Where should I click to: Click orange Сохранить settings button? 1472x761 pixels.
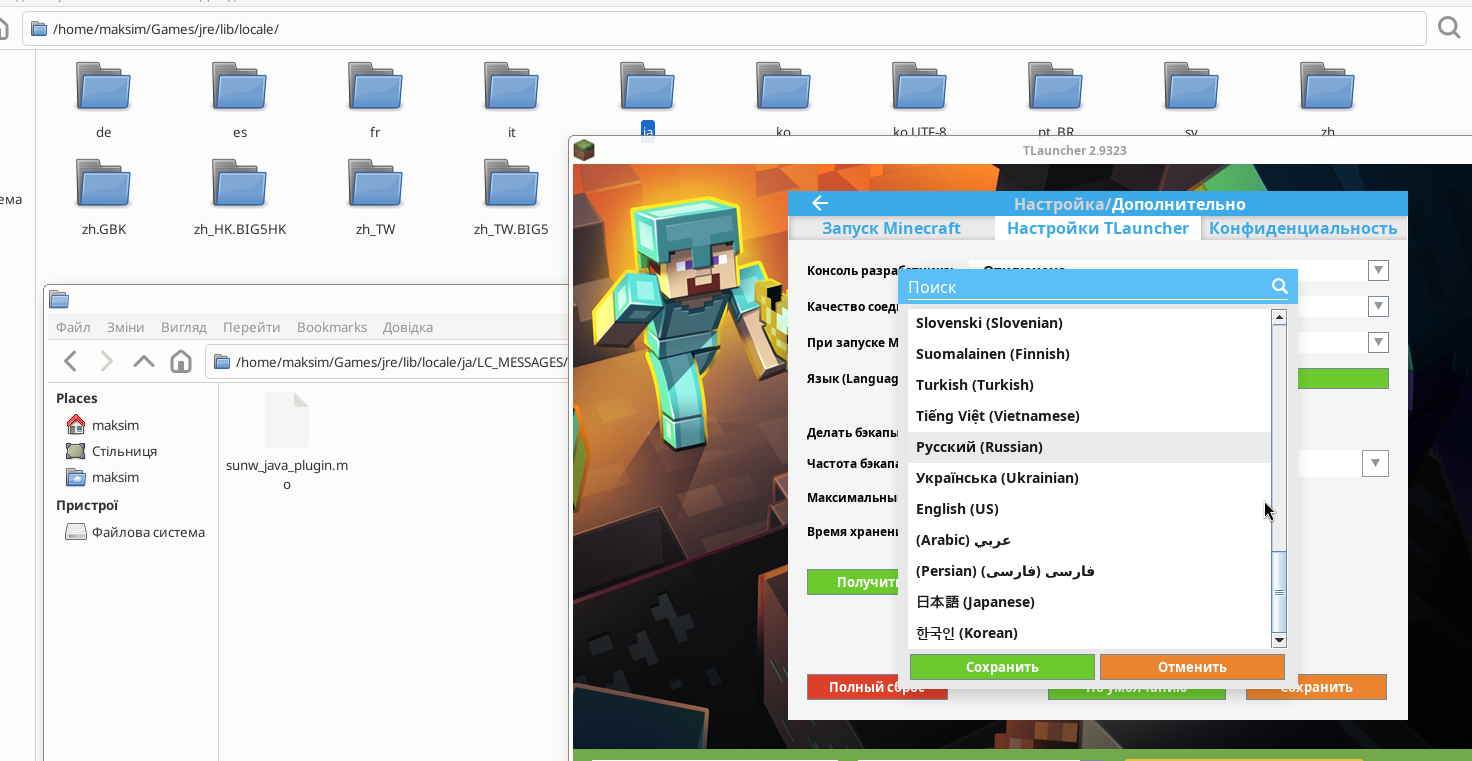1316,687
